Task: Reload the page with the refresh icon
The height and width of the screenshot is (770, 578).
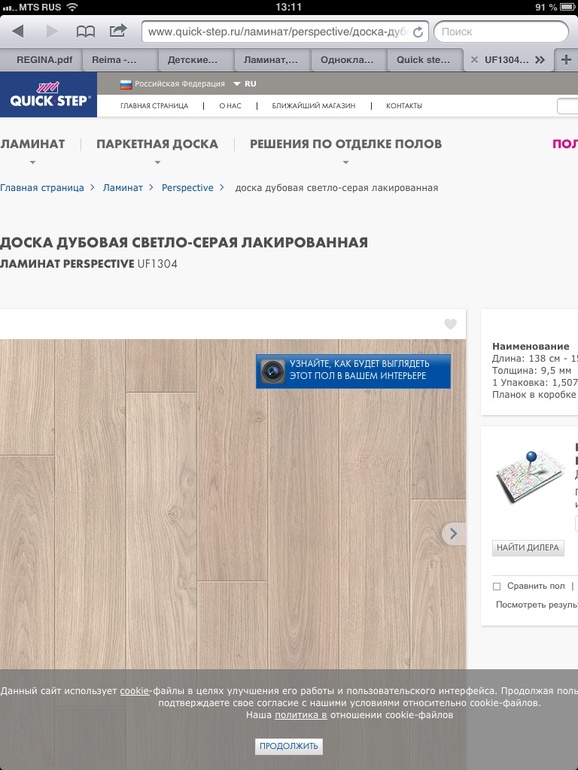Action: point(418,32)
